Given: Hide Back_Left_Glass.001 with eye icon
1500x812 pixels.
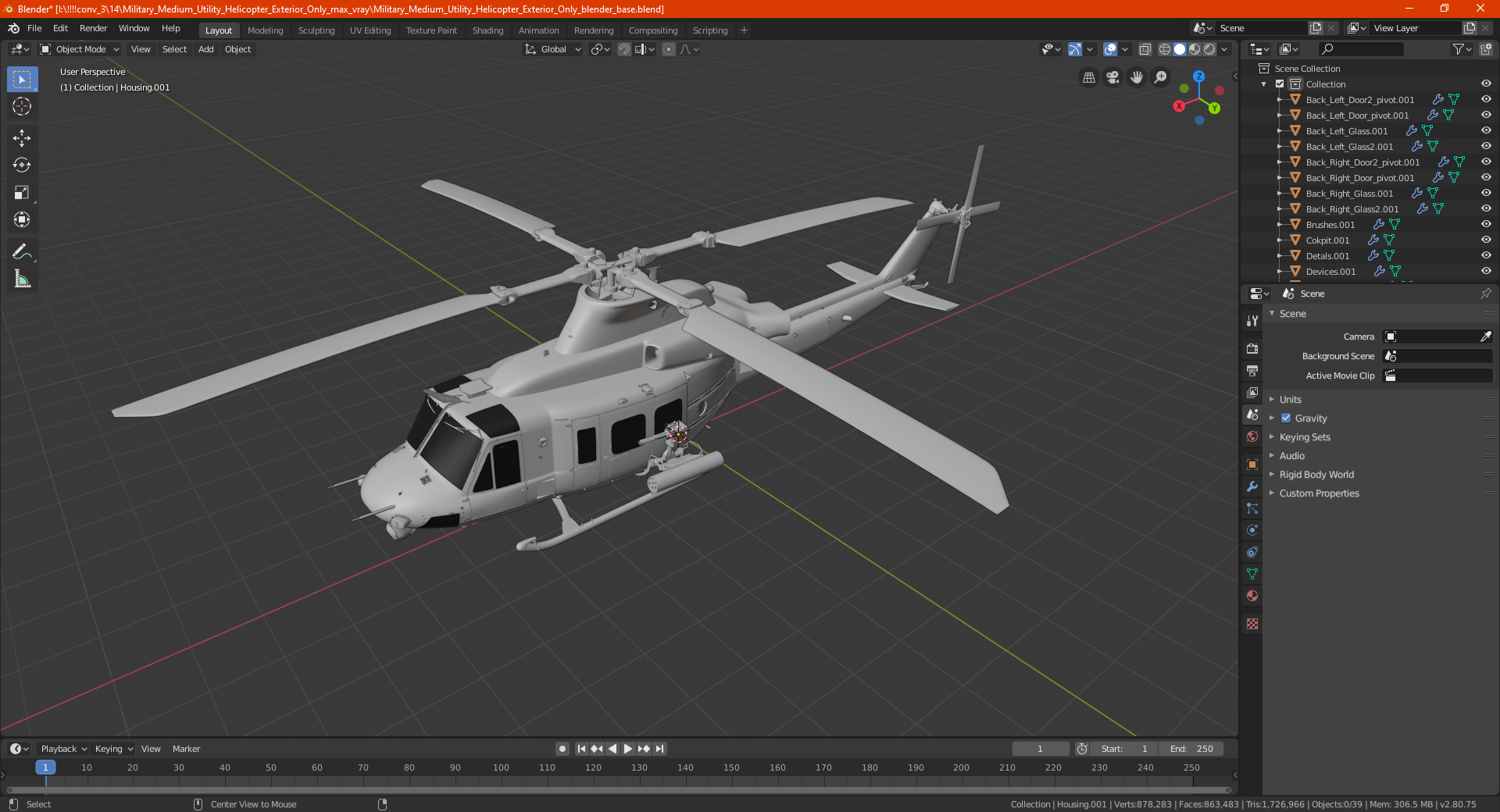Looking at the screenshot, I should tap(1486, 130).
